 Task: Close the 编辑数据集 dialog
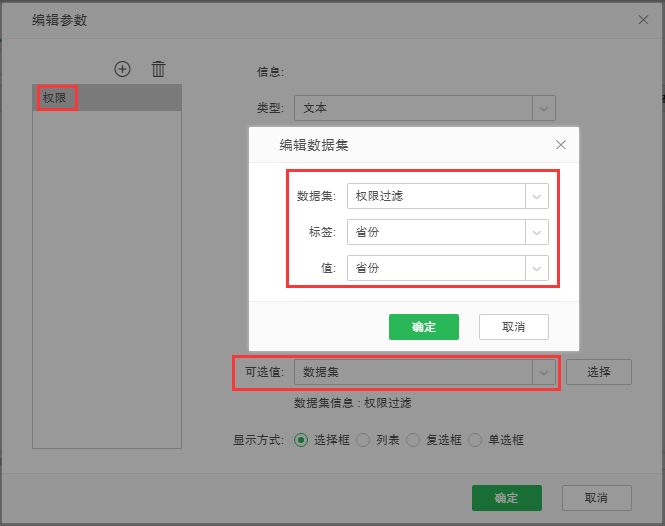tap(561, 145)
